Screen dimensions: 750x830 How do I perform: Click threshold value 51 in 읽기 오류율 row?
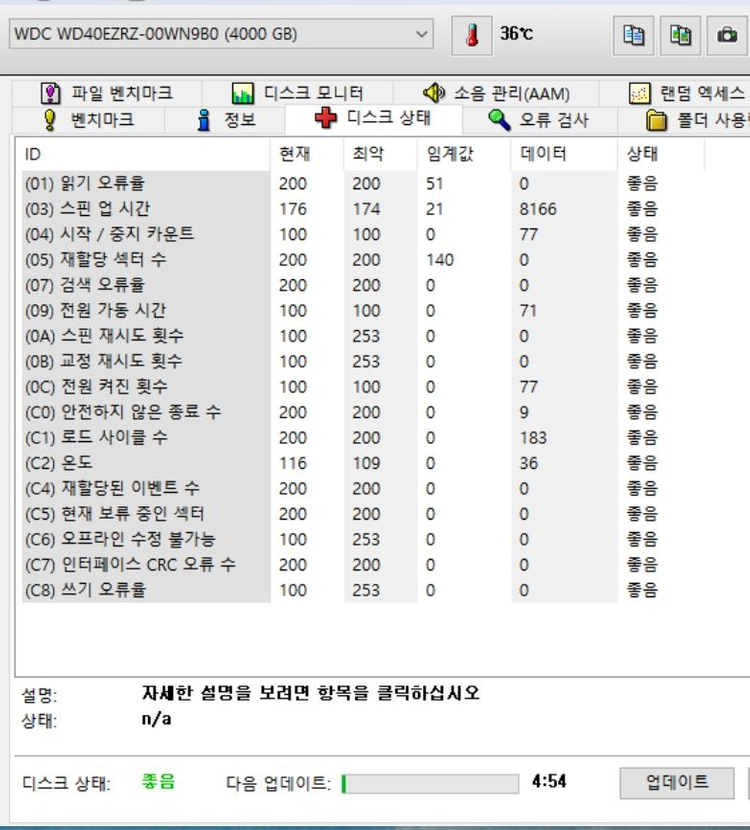tap(435, 184)
